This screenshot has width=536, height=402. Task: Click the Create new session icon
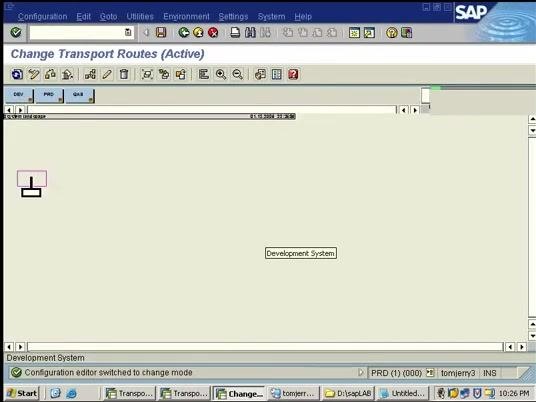[x=354, y=33]
